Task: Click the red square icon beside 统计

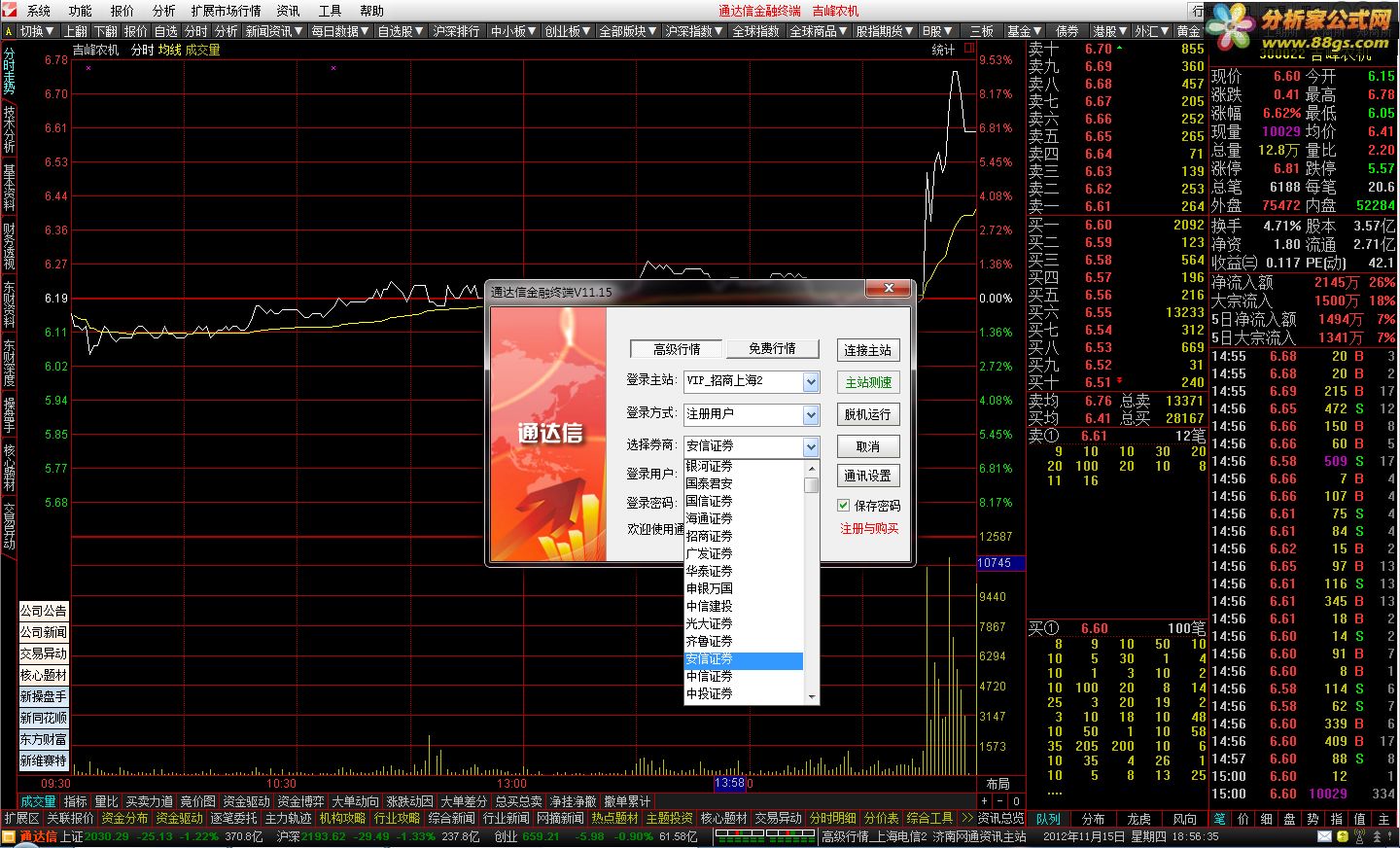Action: pyautogui.click(x=969, y=49)
